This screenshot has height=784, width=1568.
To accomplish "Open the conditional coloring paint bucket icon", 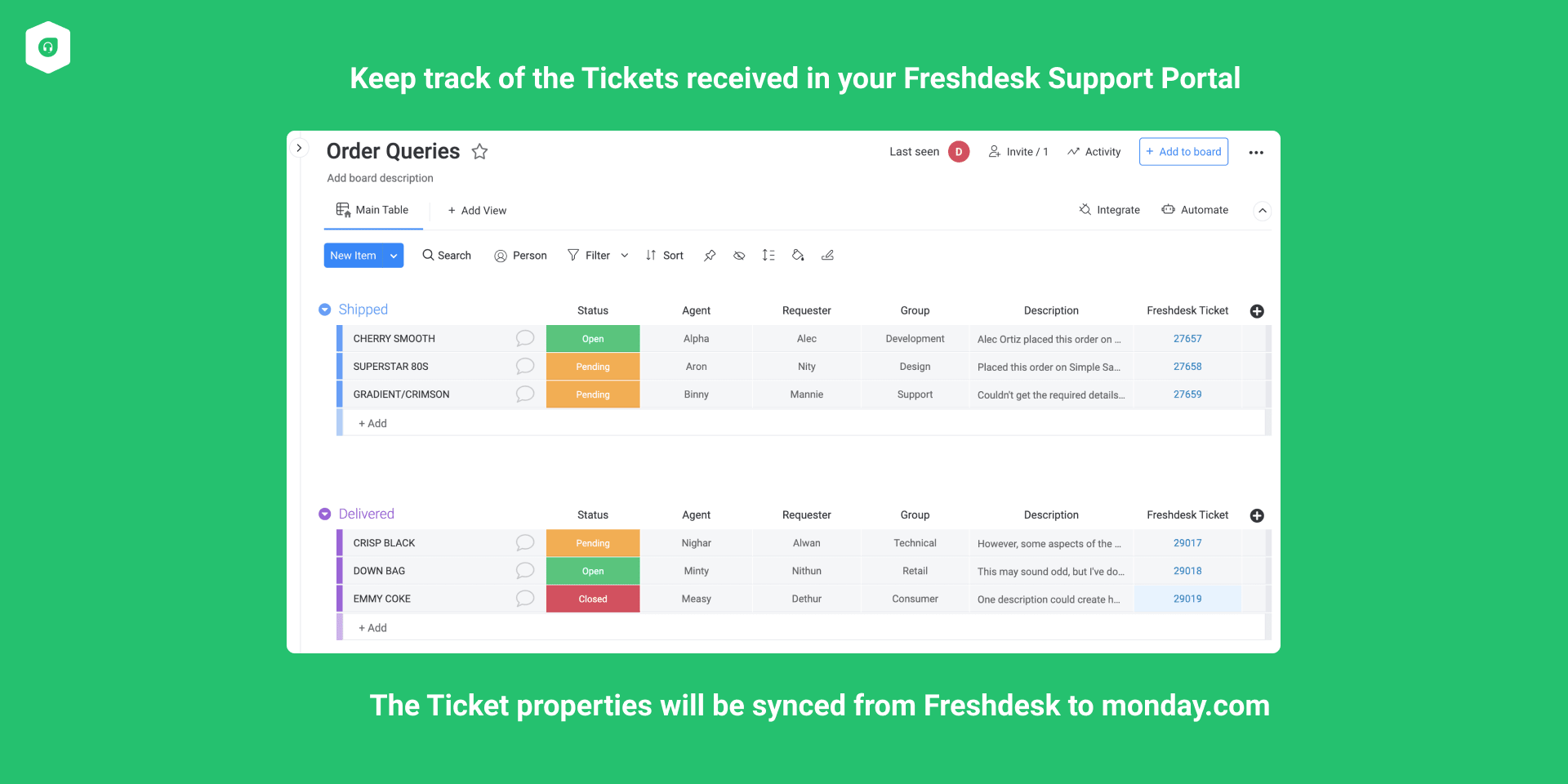I will (x=798, y=256).
